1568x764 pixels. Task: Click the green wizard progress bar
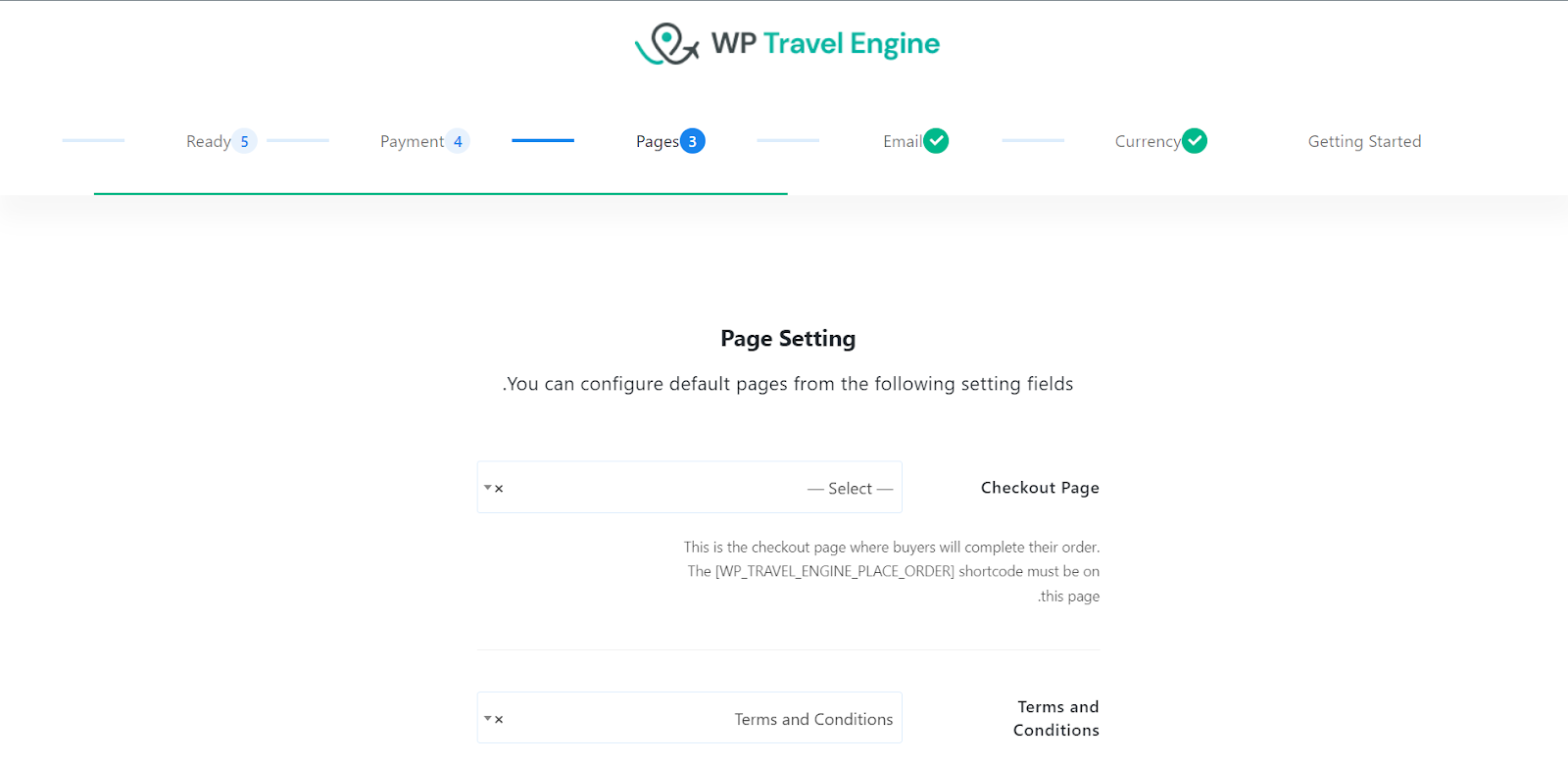click(441, 194)
